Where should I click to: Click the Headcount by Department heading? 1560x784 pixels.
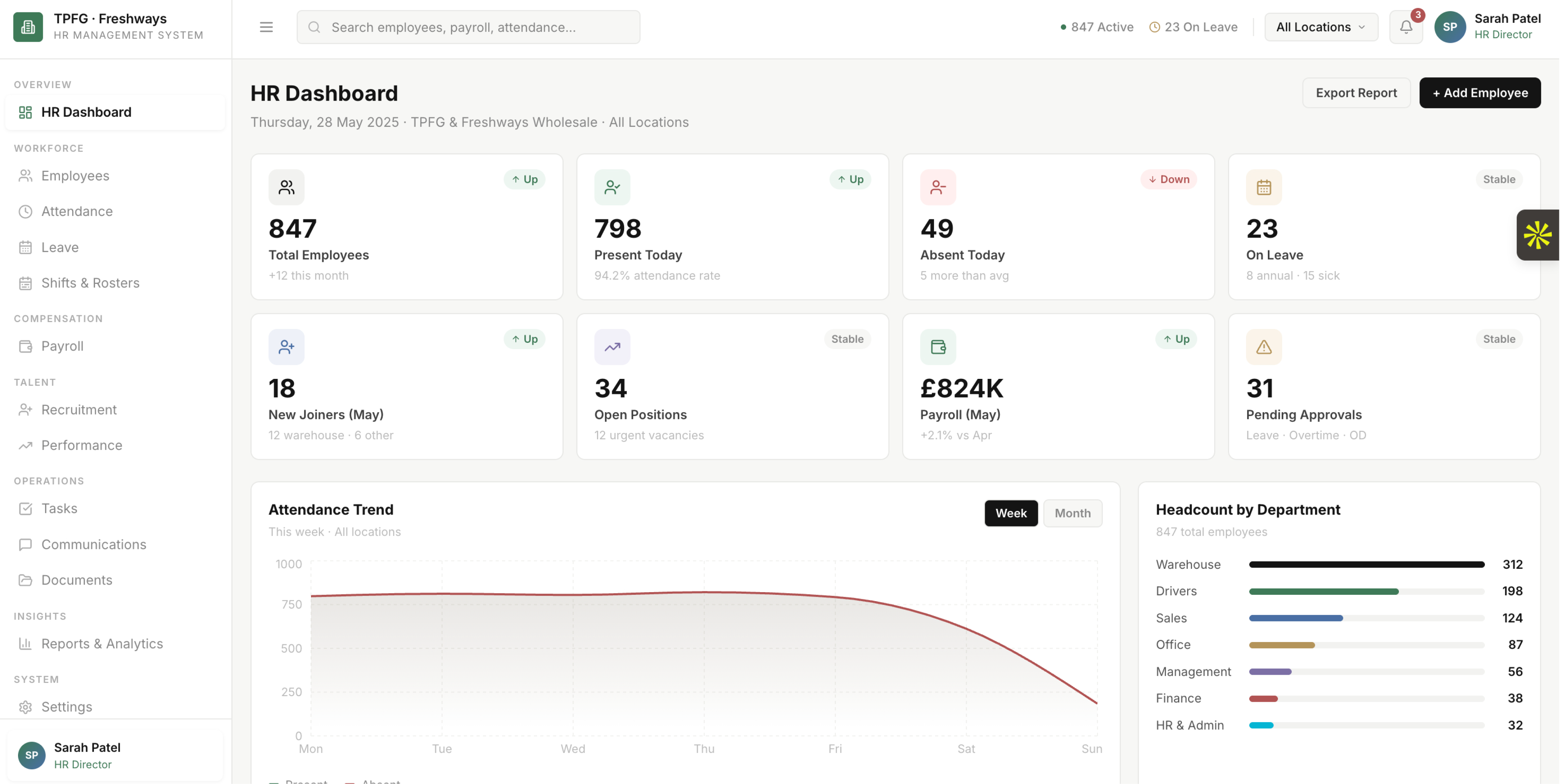tap(1248, 510)
